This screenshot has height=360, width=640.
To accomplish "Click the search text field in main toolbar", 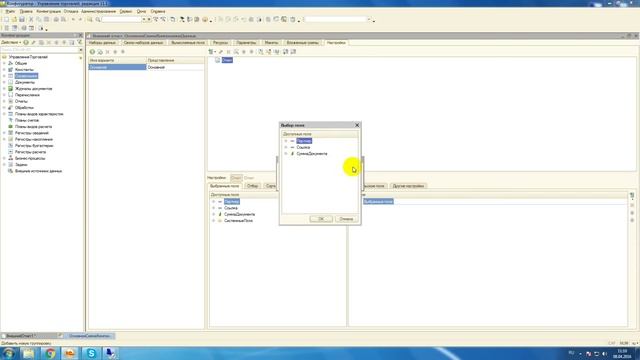I will pos(122,20).
